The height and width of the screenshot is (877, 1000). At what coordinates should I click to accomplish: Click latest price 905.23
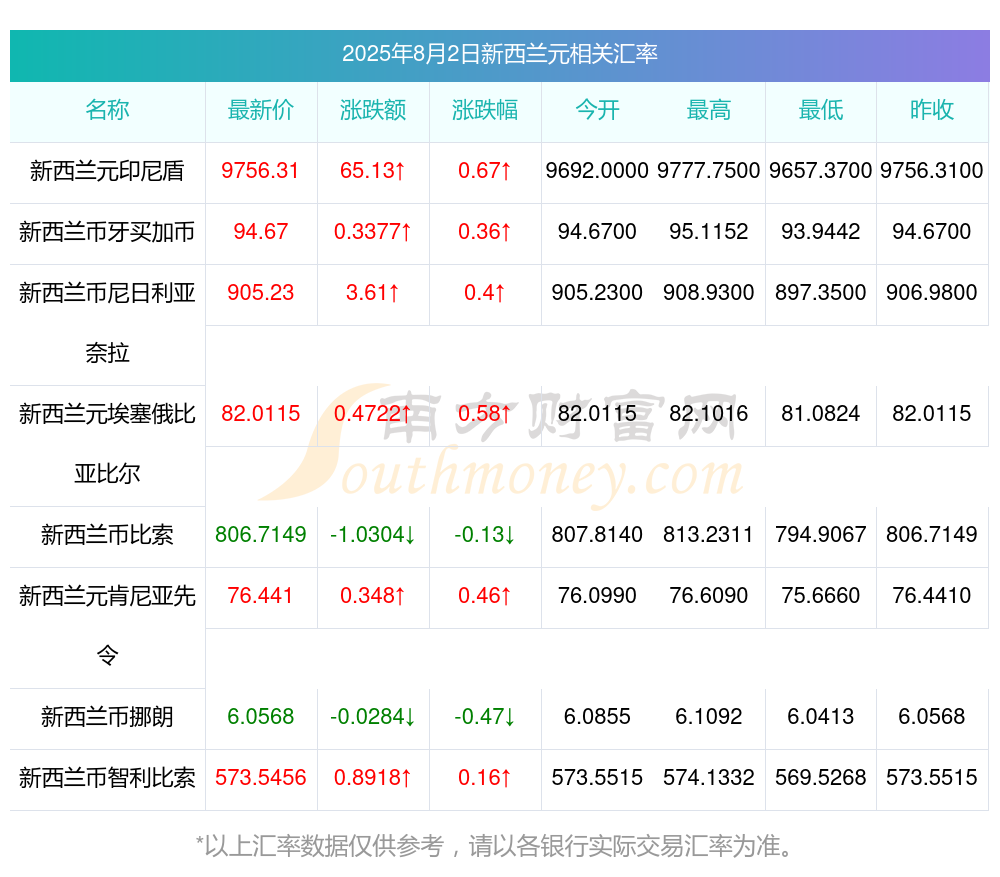[x=260, y=292]
